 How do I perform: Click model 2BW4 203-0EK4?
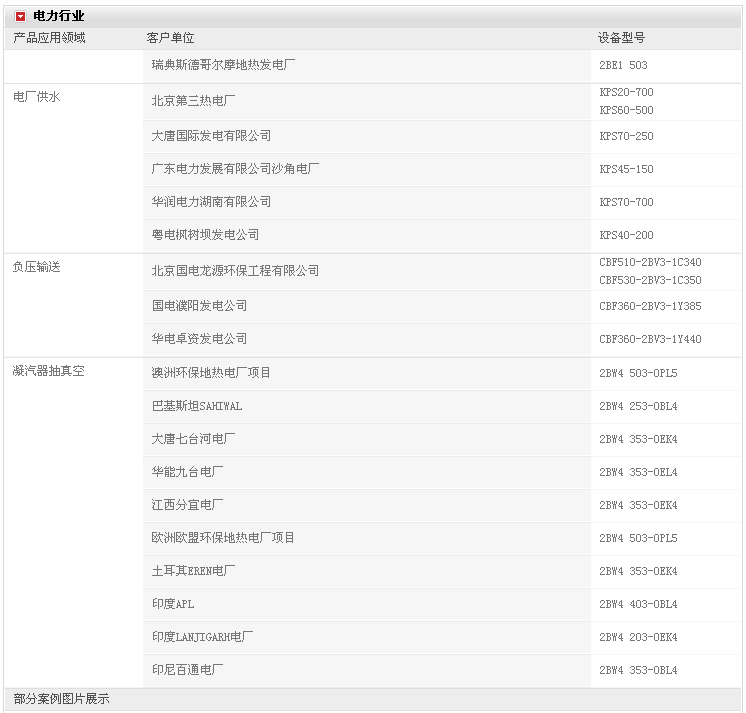pos(638,637)
